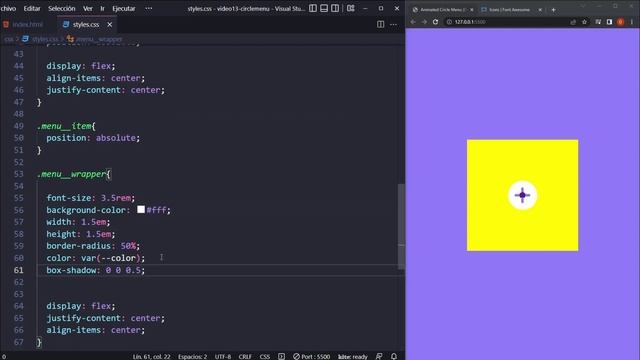Toggle secondary sidebar layout icon in title bar

tap(335, 8)
